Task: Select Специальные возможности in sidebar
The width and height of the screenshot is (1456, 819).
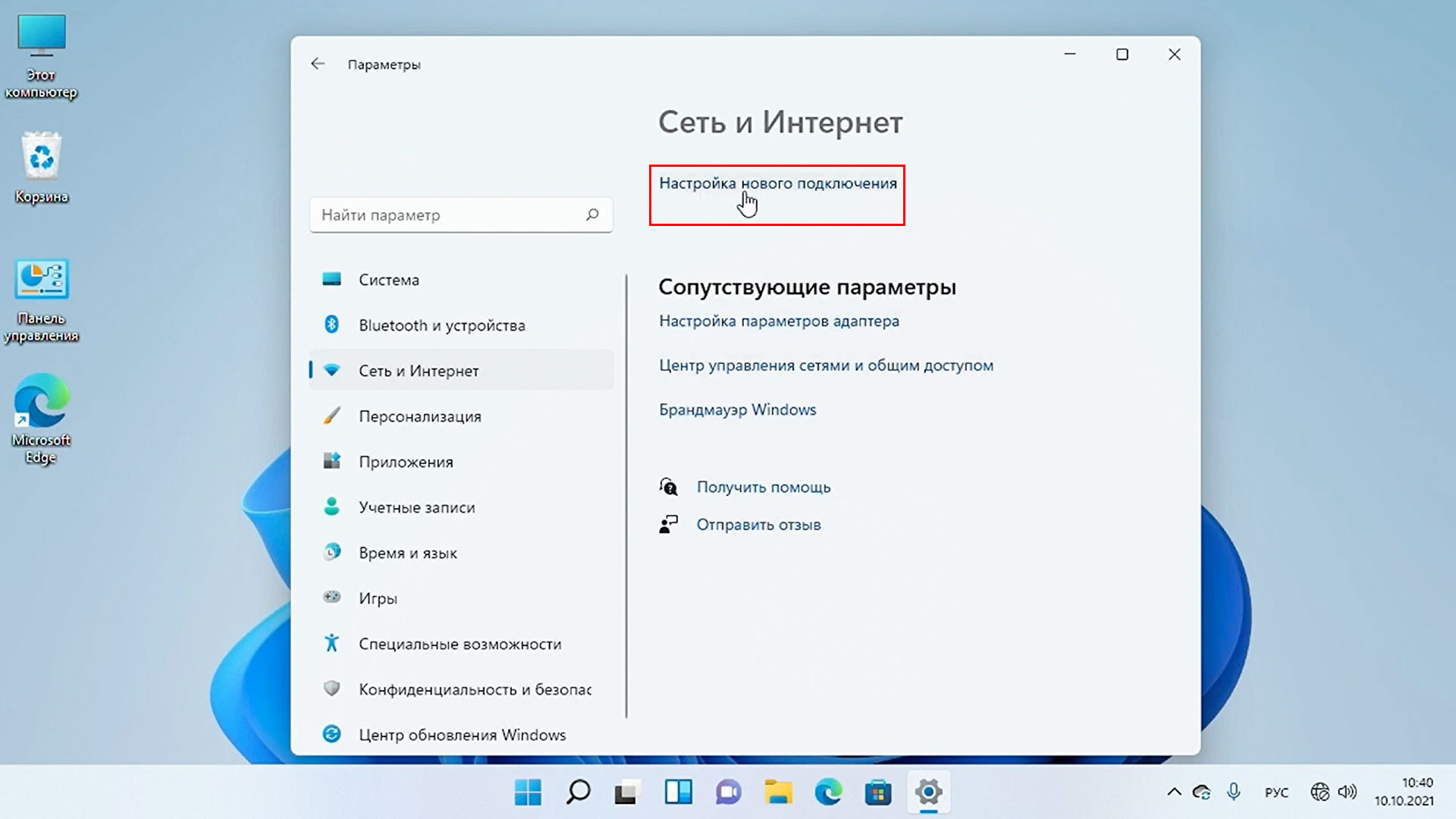Action: (460, 644)
